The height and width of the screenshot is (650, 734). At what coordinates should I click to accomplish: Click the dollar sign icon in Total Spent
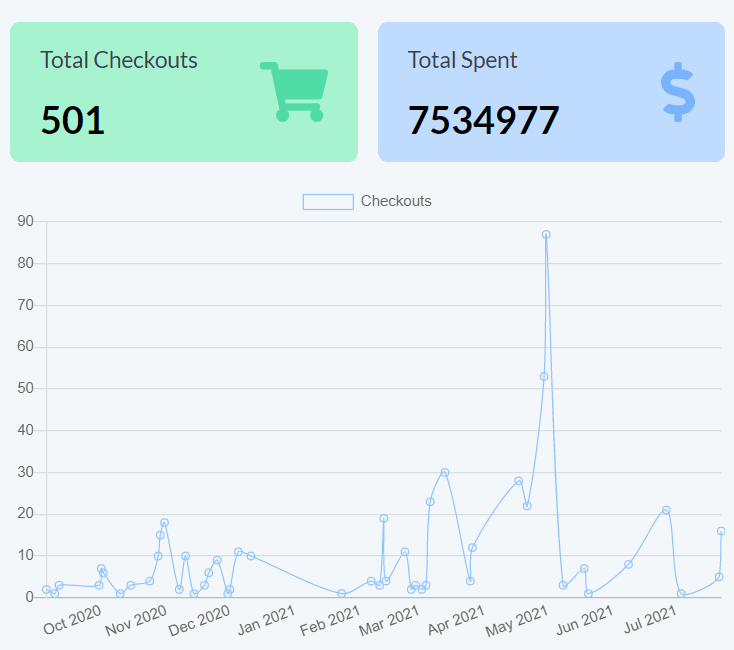[x=677, y=92]
